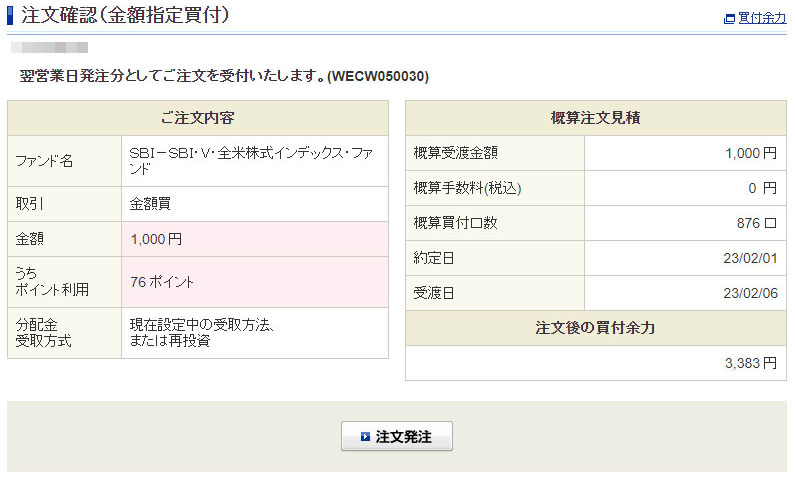
Task: Click the 概算受渡金額 1,000円 value
Action: [x=750, y=153]
